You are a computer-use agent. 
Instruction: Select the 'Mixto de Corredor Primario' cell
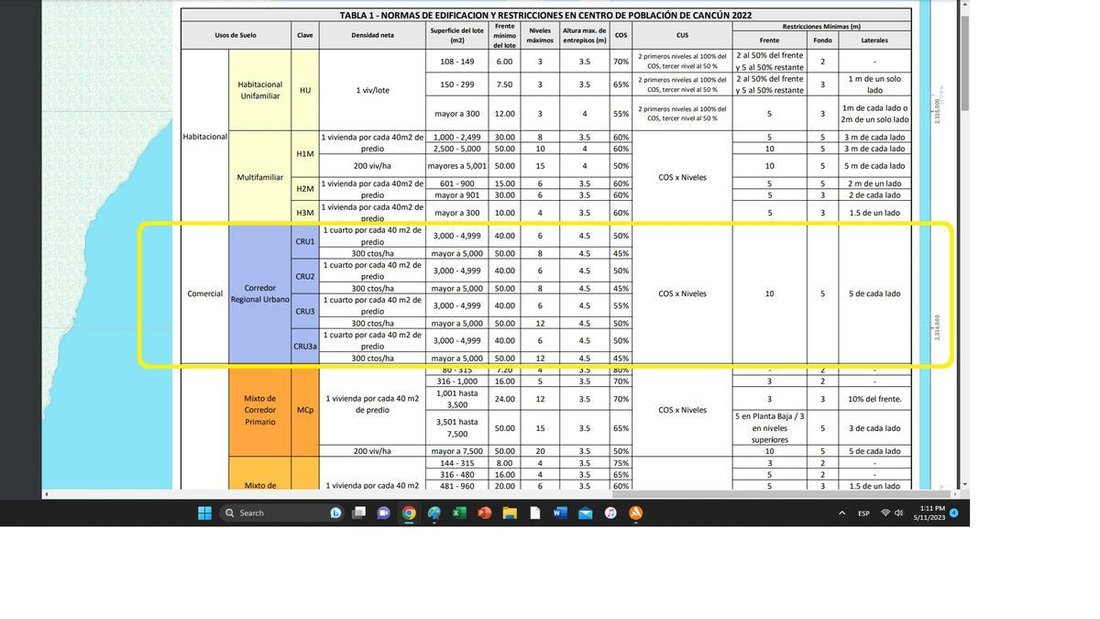(260, 410)
